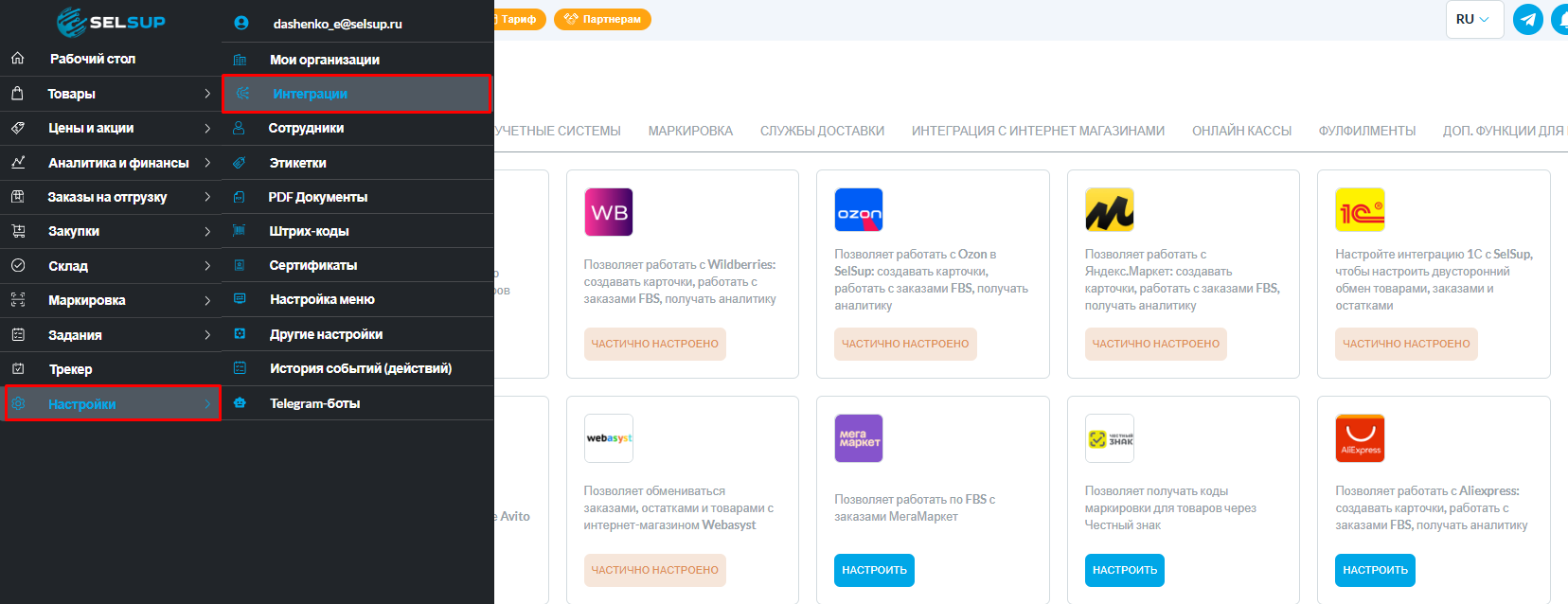
Task: Click the price tag icon beside Цены и акции
Action: (x=18, y=128)
